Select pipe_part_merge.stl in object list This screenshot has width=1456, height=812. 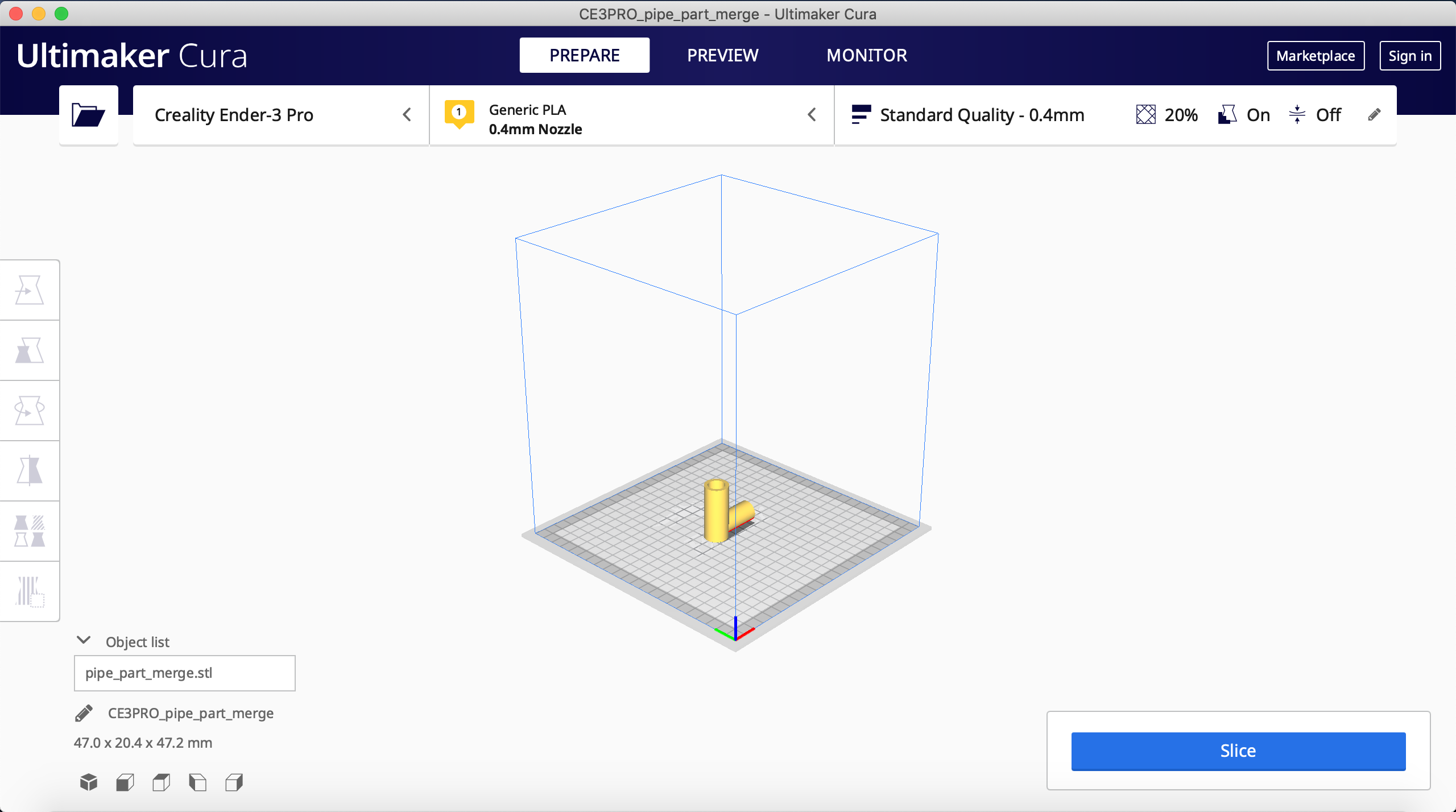[x=185, y=673]
